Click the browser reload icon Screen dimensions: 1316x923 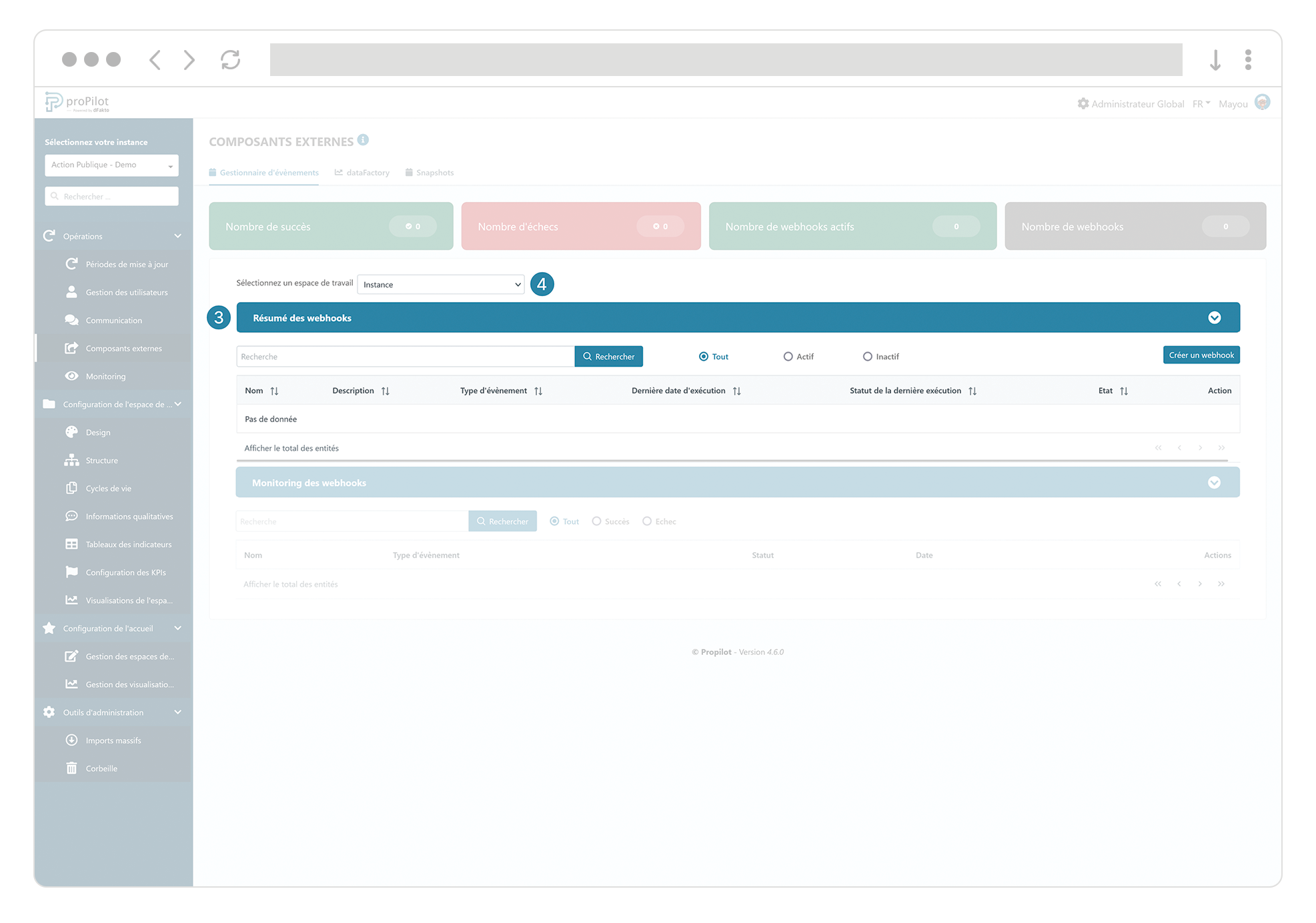tap(230, 60)
